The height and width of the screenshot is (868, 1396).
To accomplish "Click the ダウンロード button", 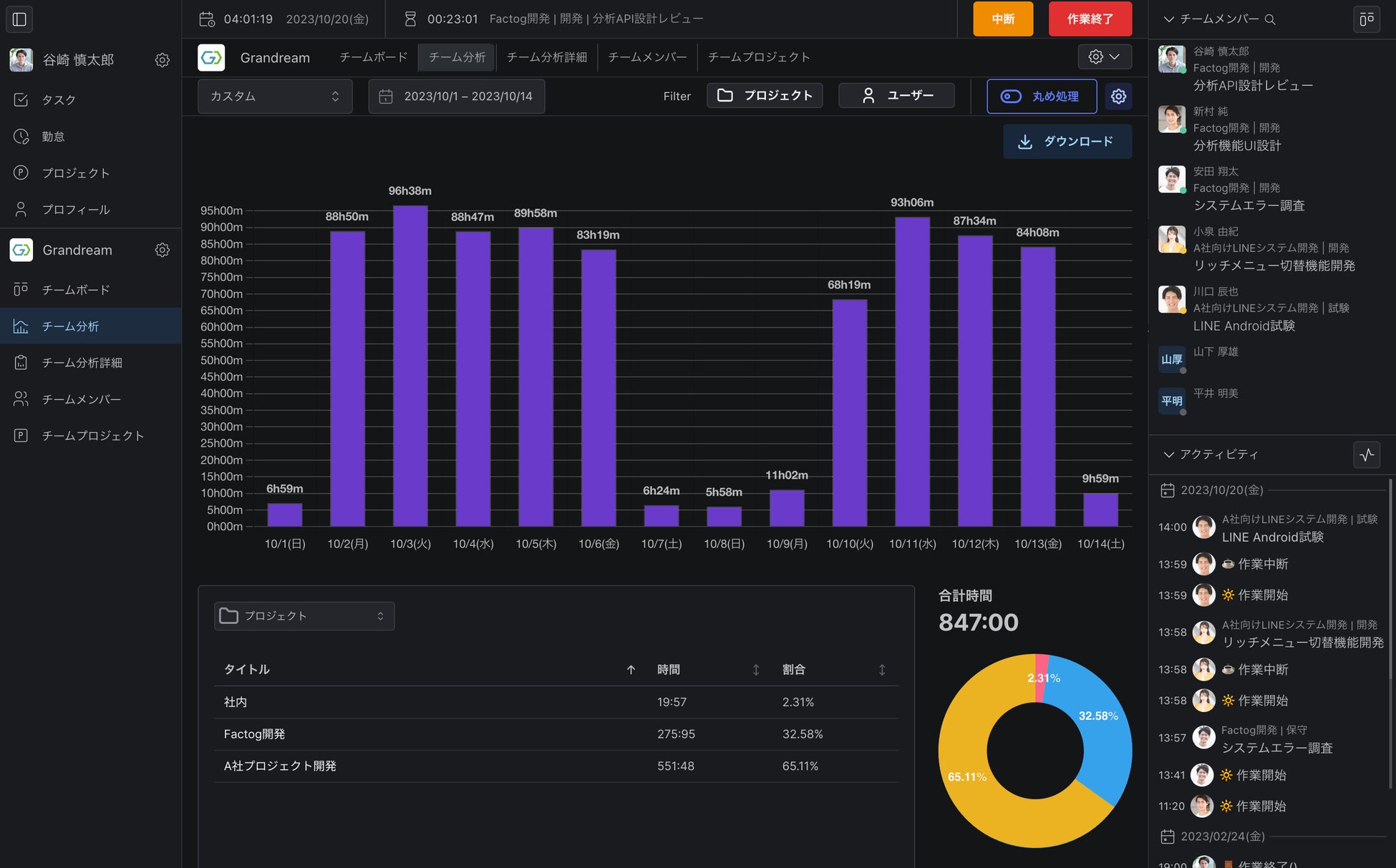I will 1067,141.
